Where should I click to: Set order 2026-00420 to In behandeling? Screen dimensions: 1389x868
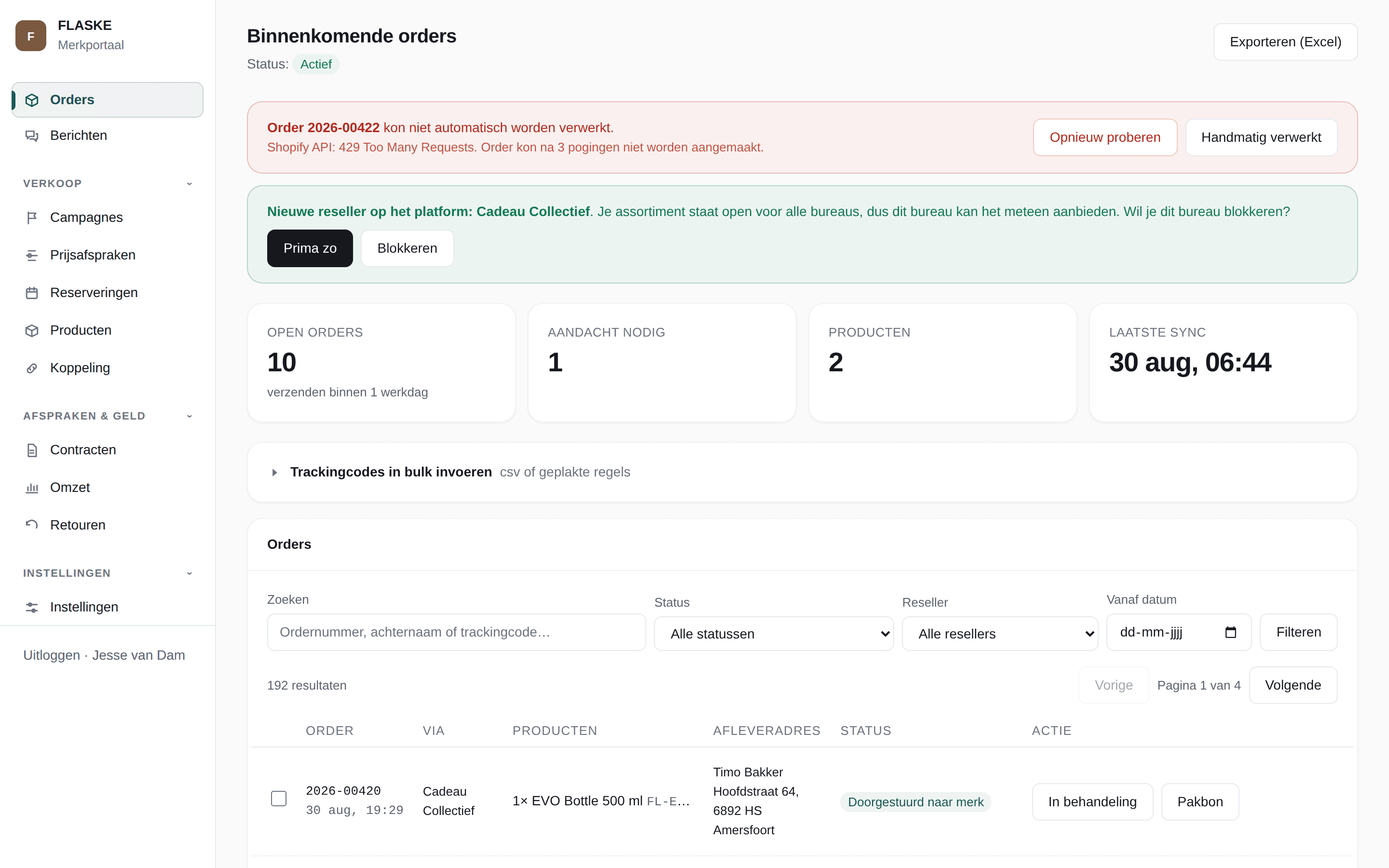tap(1092, 802)
